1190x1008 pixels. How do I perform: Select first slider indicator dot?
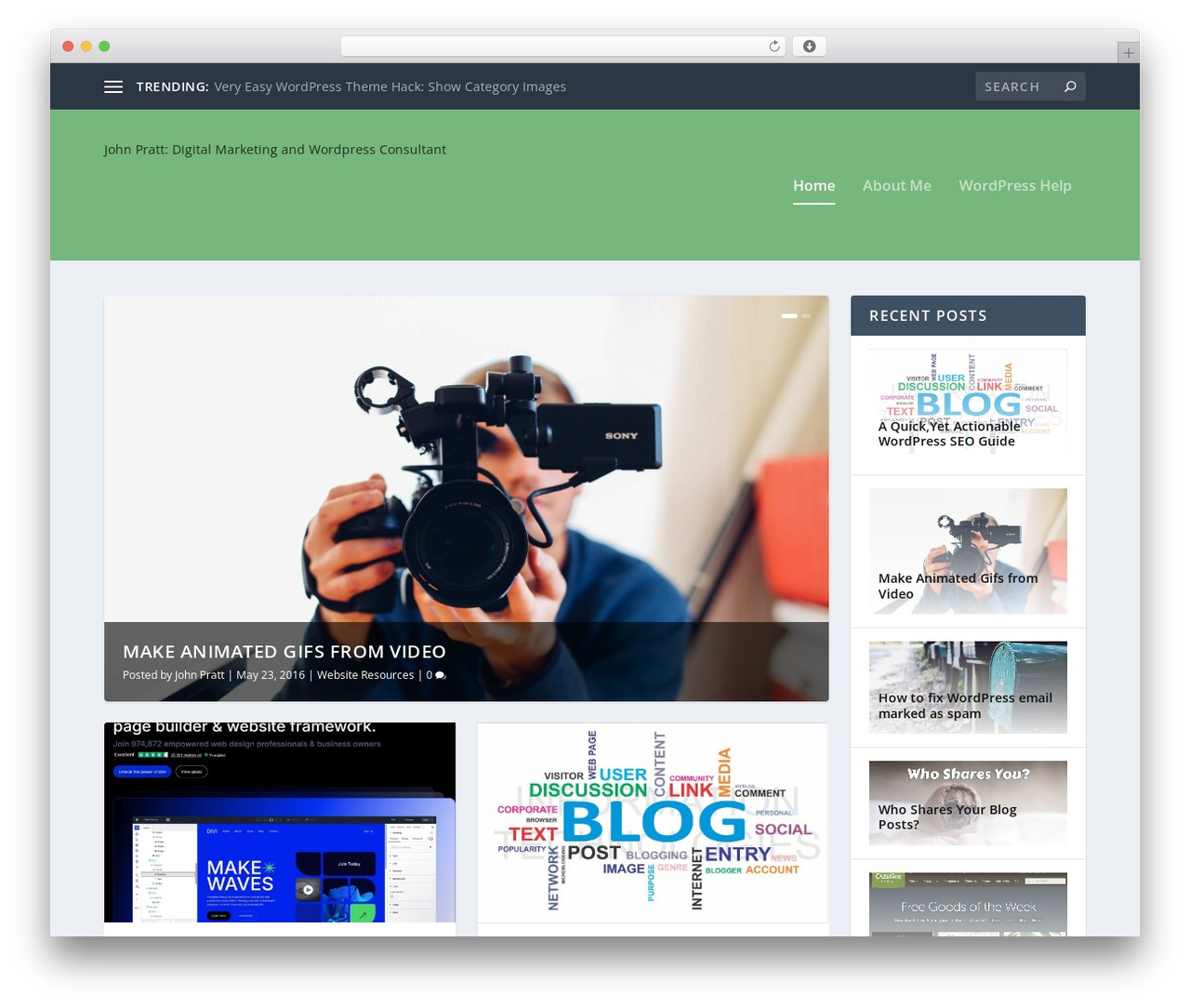pyautogui.click(x=789, y=316)
